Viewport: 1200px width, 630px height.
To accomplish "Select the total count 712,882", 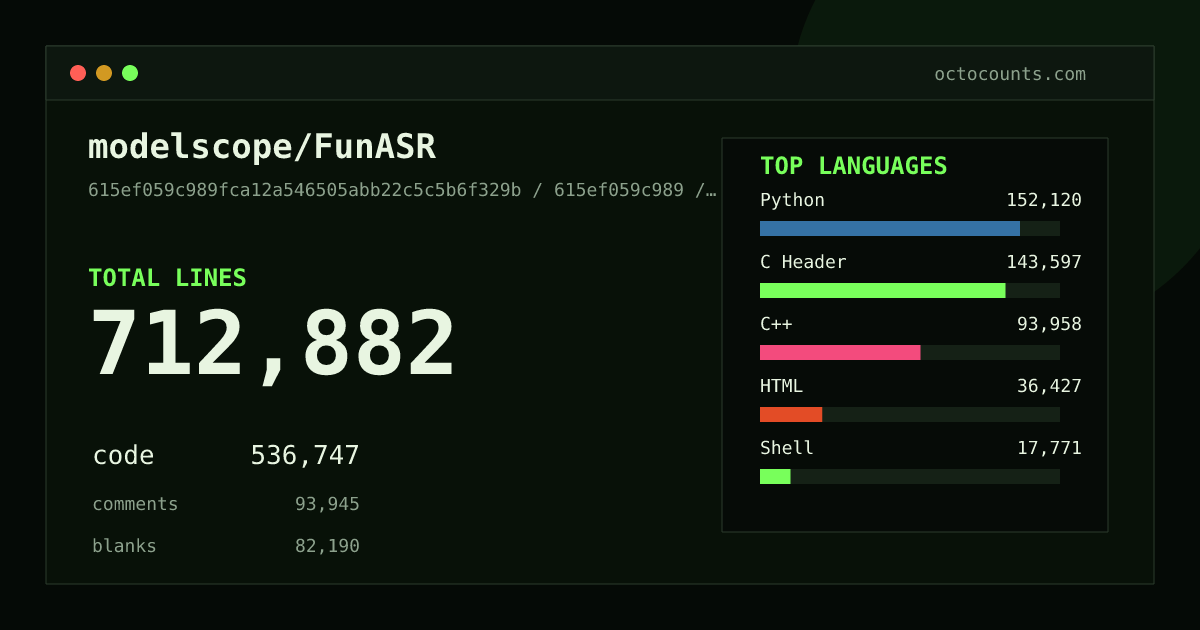I will [x=272, y=345].
